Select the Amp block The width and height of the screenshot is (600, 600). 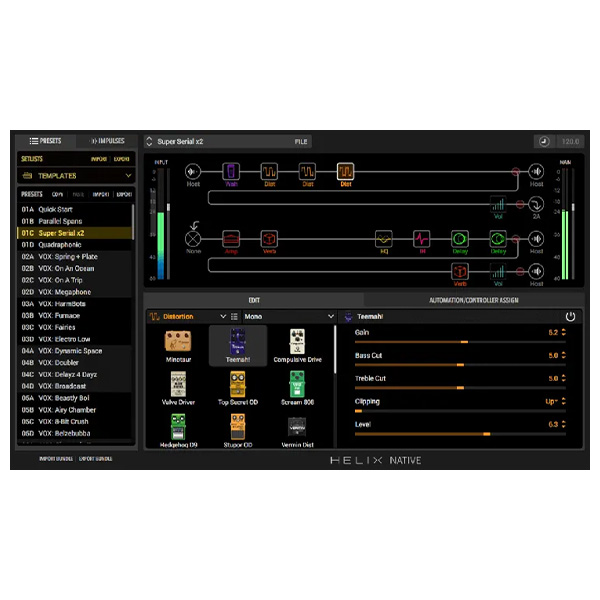click(x=231, y=239)
